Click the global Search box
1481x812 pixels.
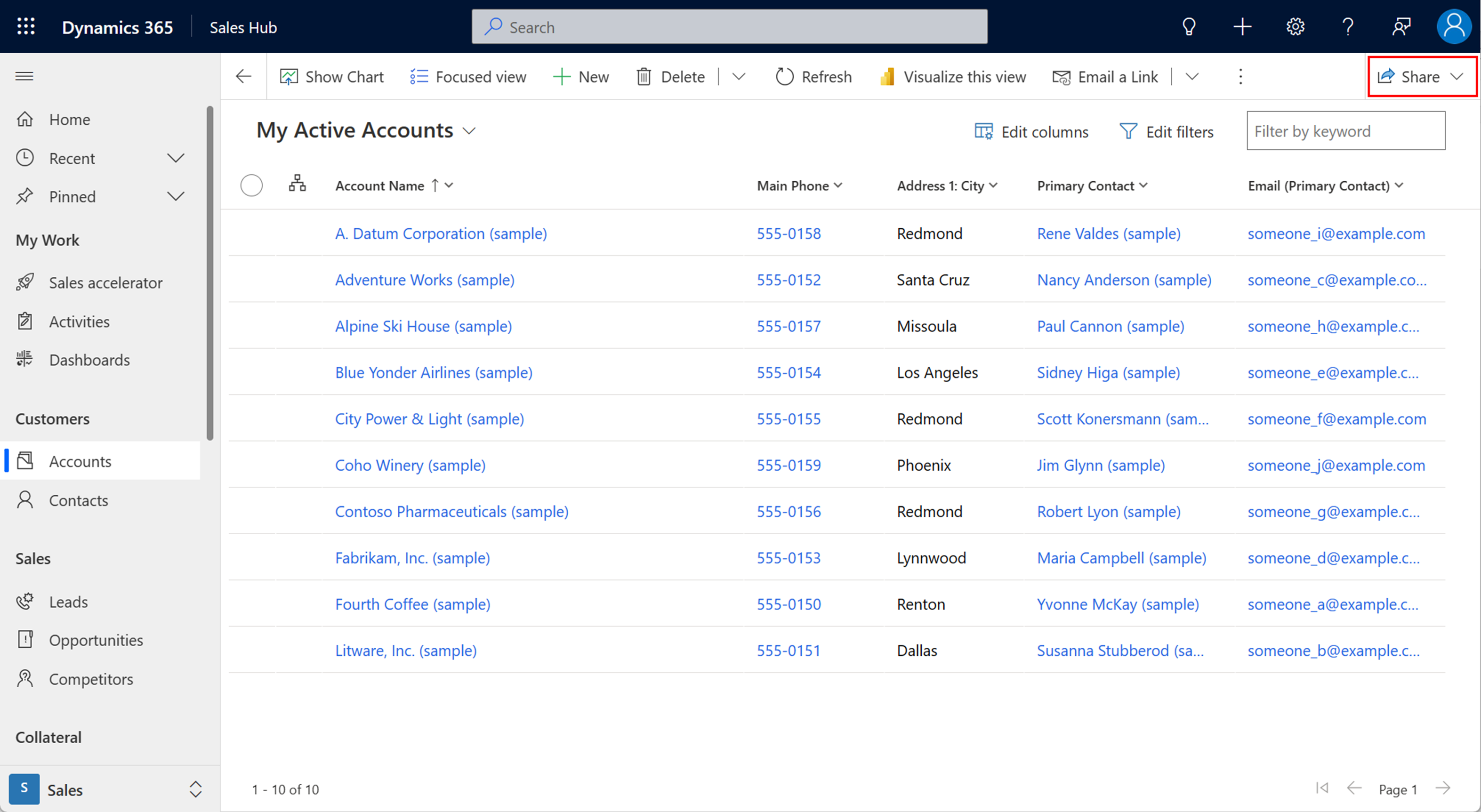[x=730, y=26]
